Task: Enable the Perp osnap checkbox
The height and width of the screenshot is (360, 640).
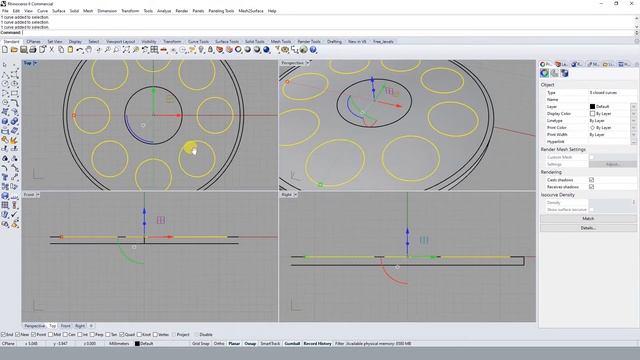Action: pos(92,335)
